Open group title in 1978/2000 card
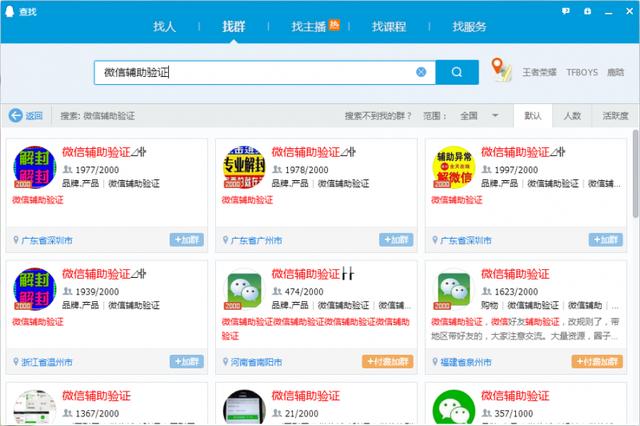This screenshot has height=426, width=640. point(313,152)
